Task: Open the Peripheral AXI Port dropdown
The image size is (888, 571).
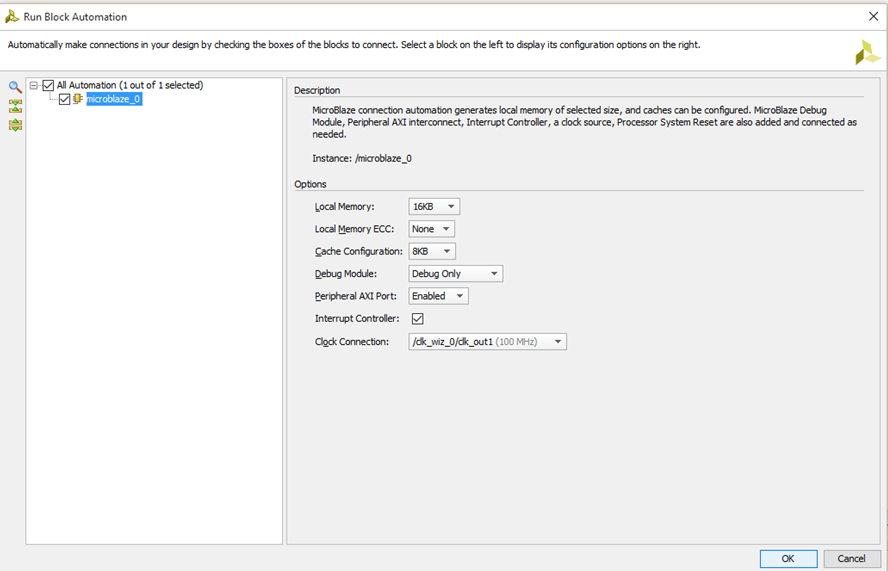Action: click(438, 296)
